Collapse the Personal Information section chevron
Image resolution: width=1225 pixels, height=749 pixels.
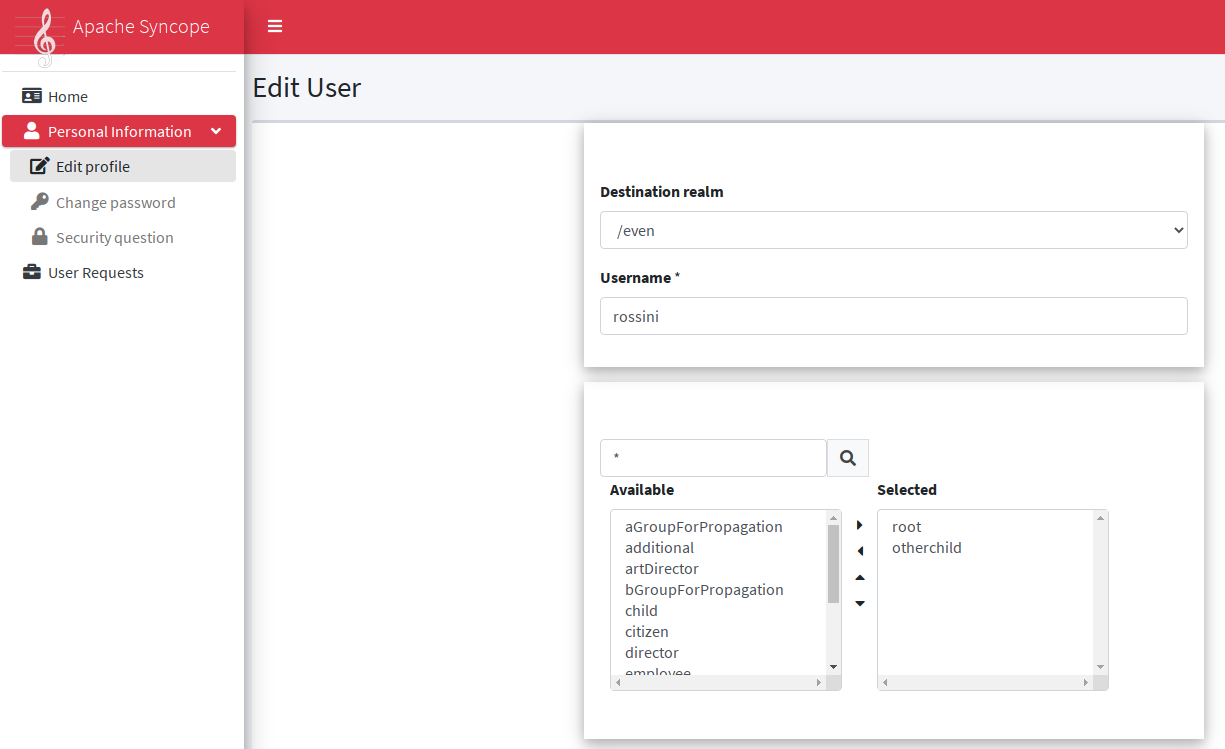click(216, 131)
